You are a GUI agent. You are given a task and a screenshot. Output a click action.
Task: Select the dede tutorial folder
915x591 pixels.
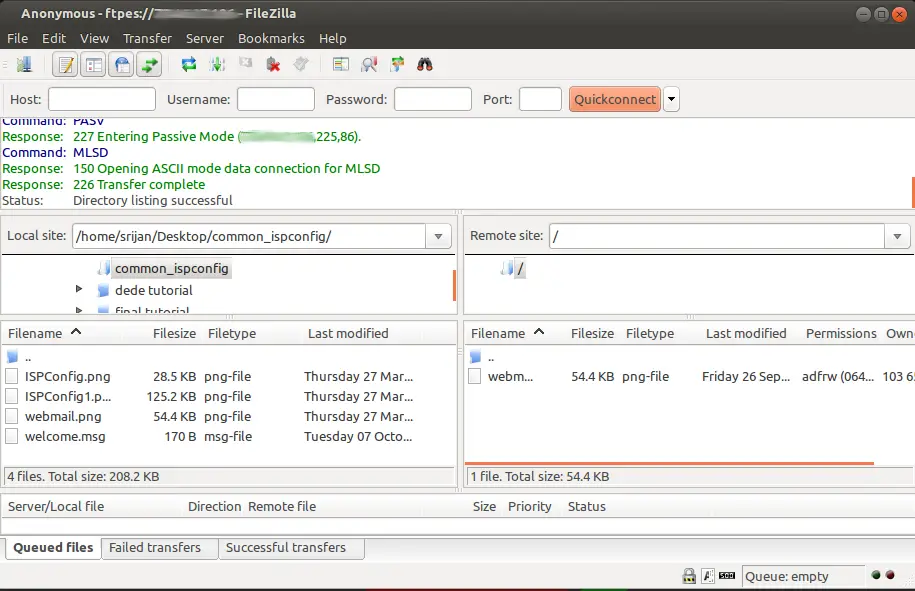pos(153,291)
